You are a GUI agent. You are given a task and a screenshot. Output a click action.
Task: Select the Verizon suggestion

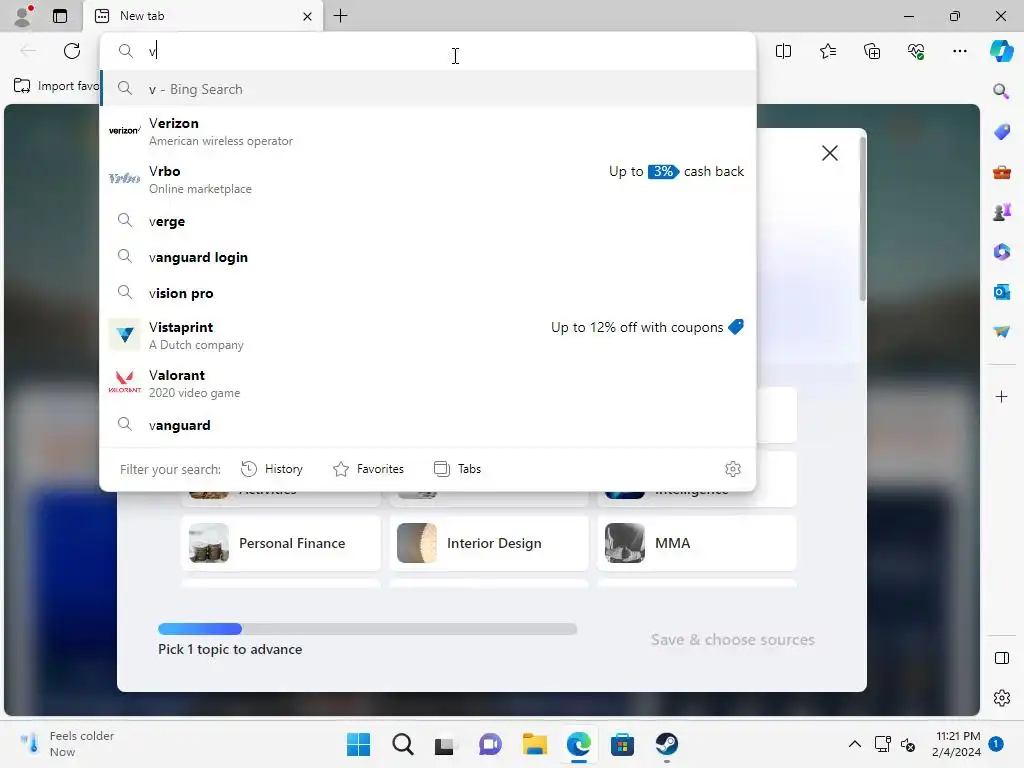coord(428,131)
